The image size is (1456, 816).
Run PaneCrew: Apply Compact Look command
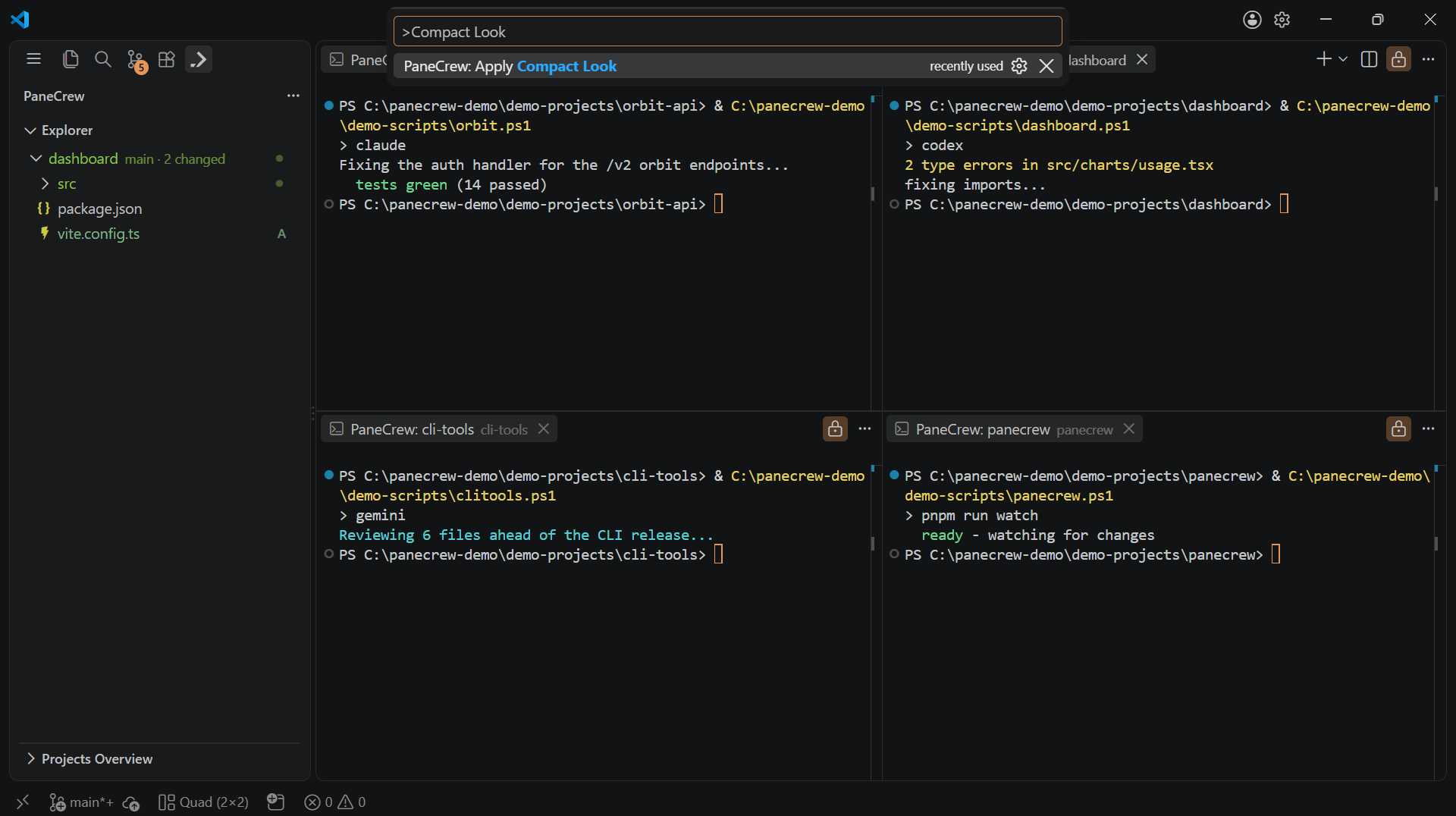pos(727,66)
